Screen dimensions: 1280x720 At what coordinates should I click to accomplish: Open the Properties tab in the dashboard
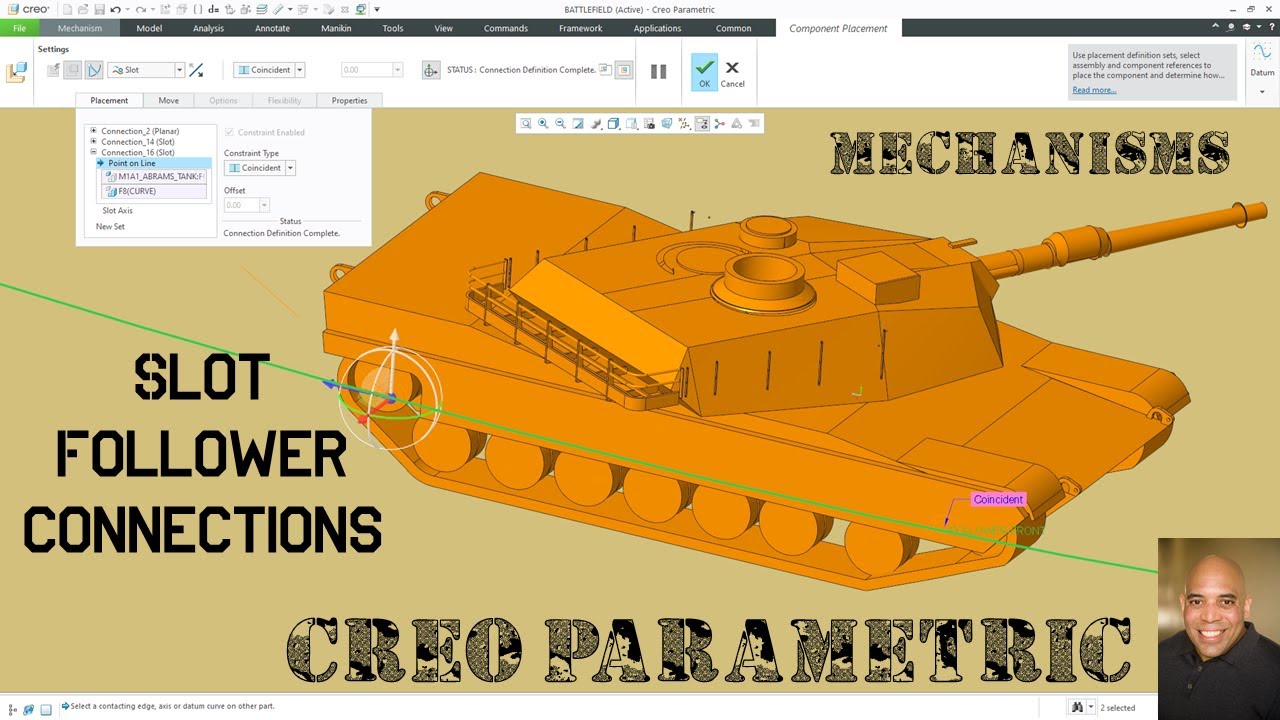[x=349, y=100]
